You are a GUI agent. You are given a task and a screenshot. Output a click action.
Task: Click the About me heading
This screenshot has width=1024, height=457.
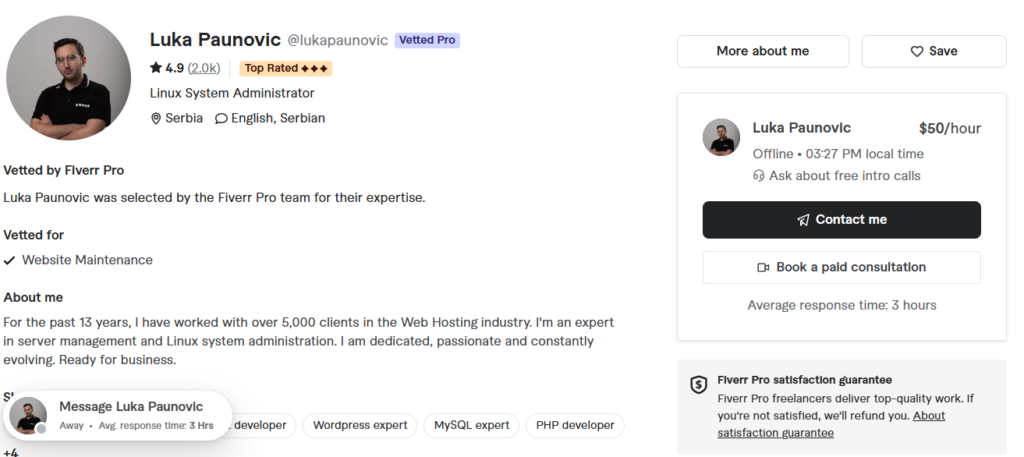click(33, 298)
